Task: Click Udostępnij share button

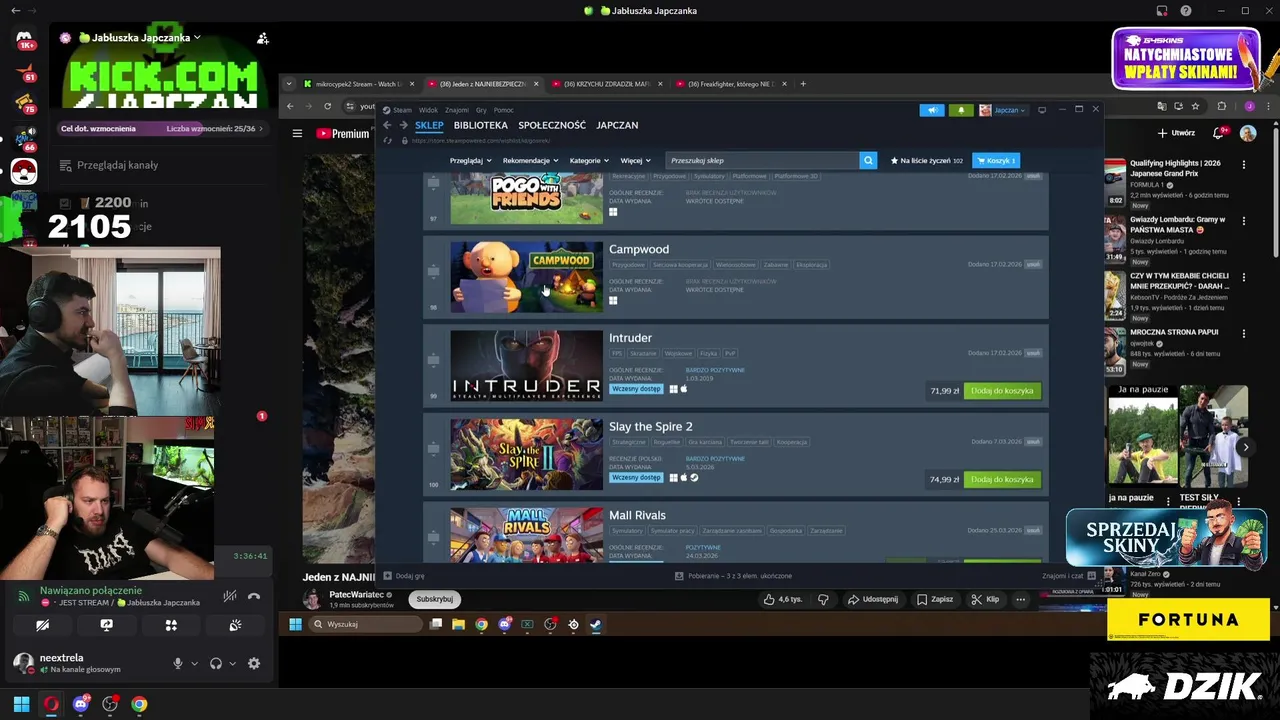Action: click(873, 599)
